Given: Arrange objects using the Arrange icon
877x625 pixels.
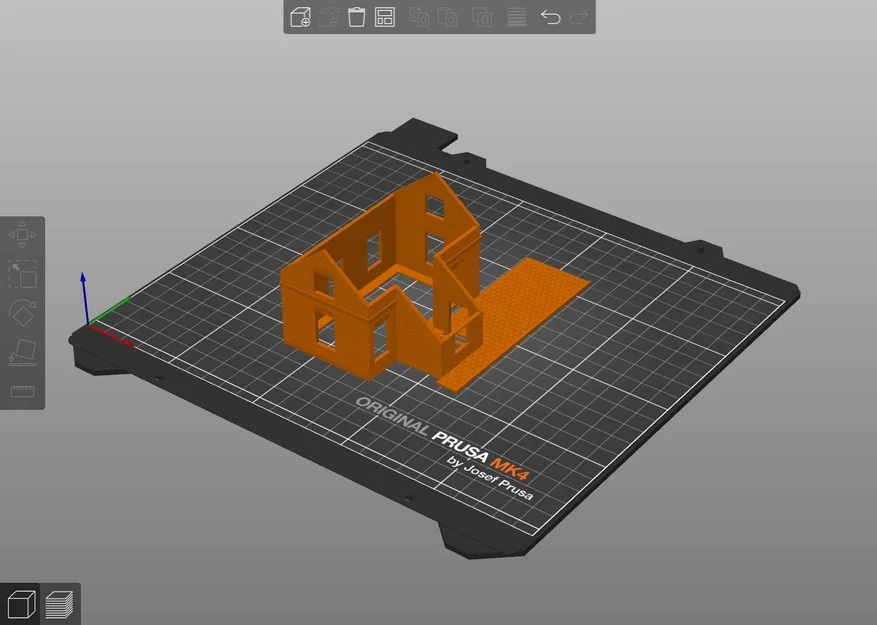Looking at the screenshot, I should point(385,17).
